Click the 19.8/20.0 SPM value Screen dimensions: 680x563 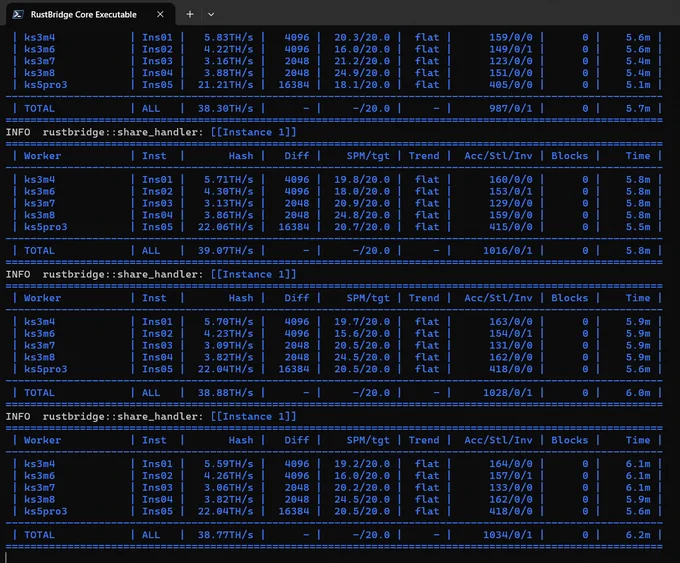click(x=362, y=180)
